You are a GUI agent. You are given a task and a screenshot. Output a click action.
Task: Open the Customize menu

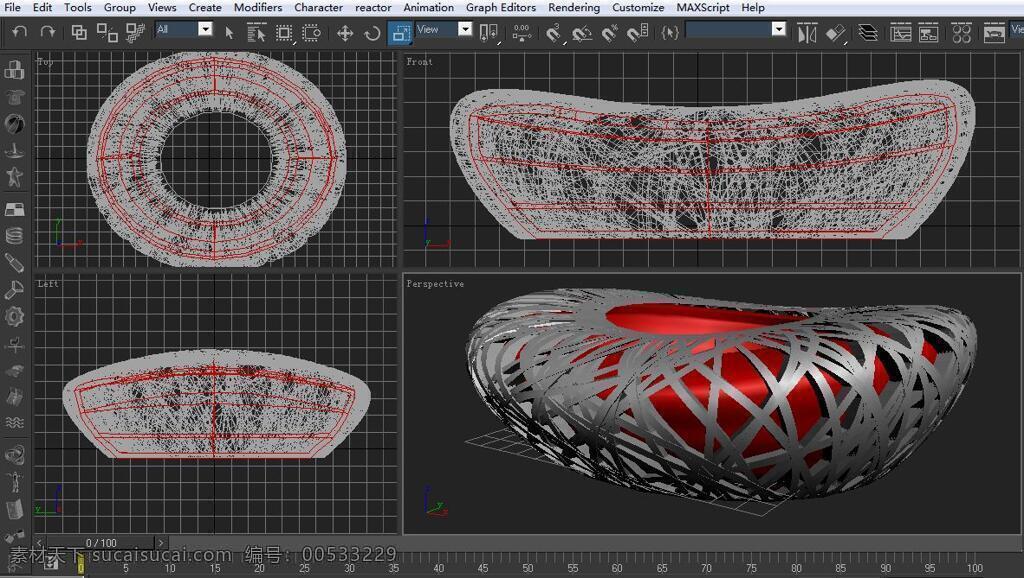tap(638, 8)
